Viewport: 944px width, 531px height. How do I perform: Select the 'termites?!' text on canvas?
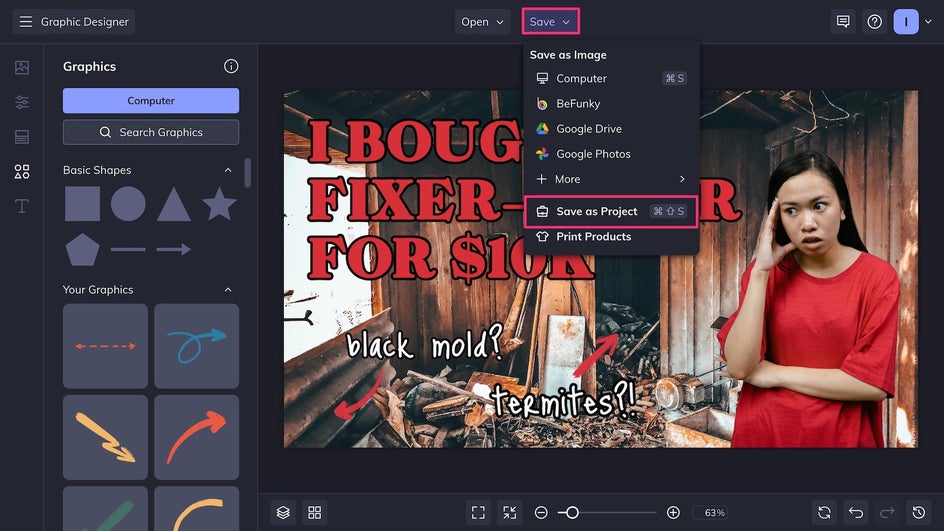[564, 400]
